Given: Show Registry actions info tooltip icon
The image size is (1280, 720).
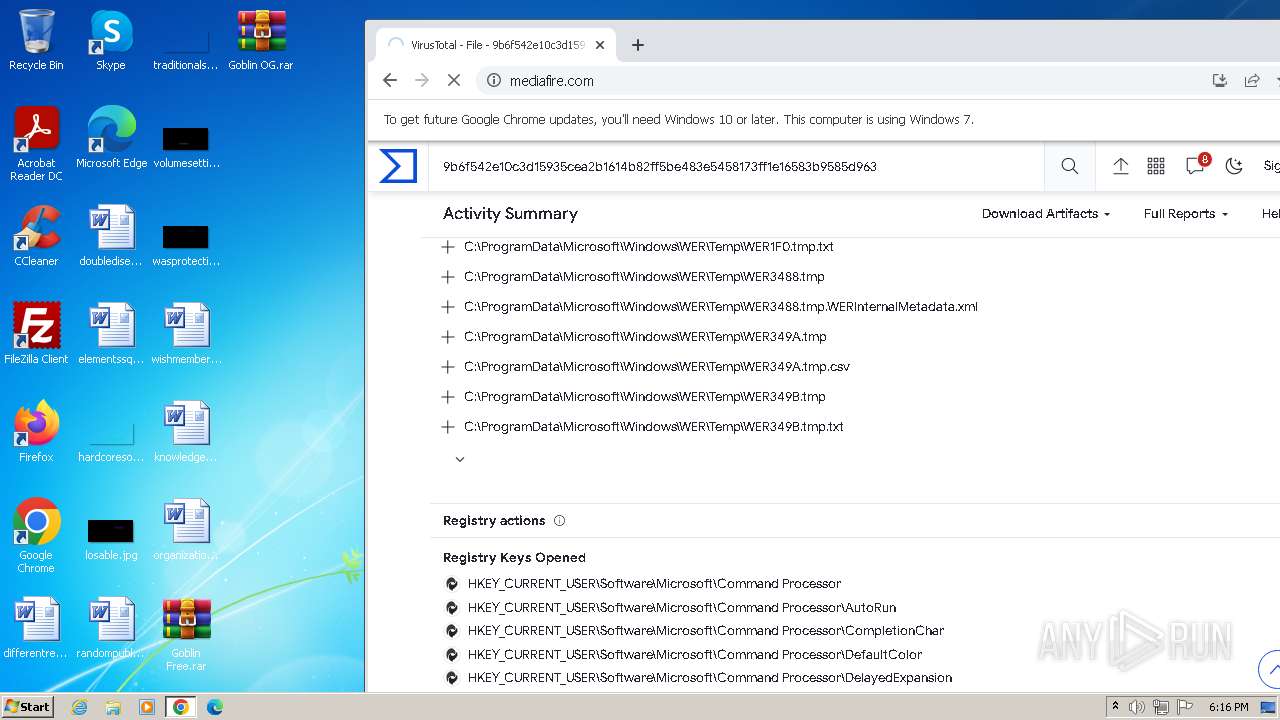Looking at the screenshot, I should point(559,521).
